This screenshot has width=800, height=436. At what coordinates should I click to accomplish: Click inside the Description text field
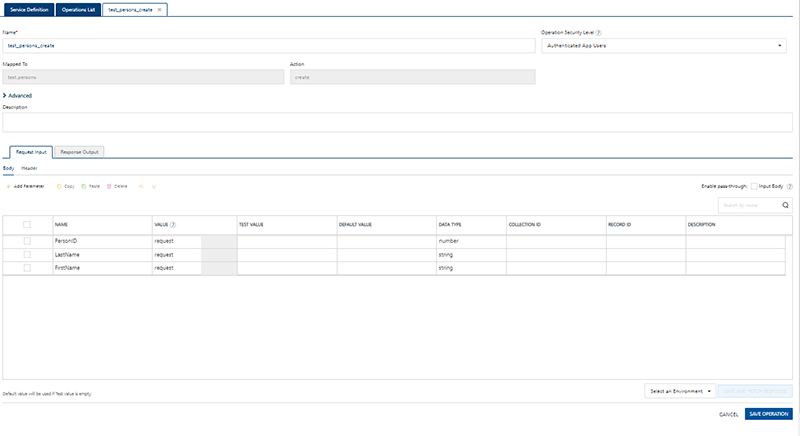click(x=398, y=122)
